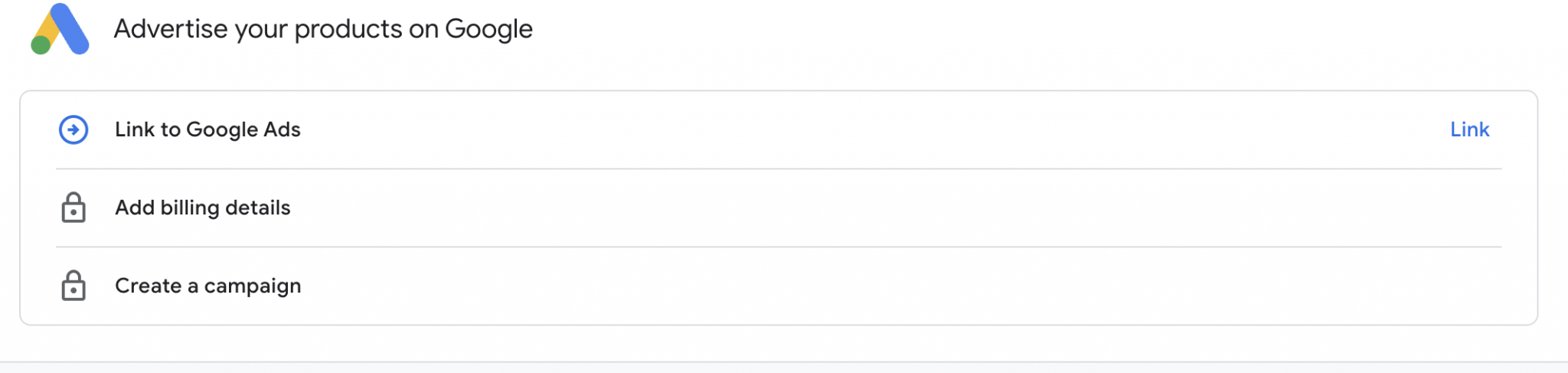Click the circled arrow icon beside Link to Google Ads

[73, 129]
